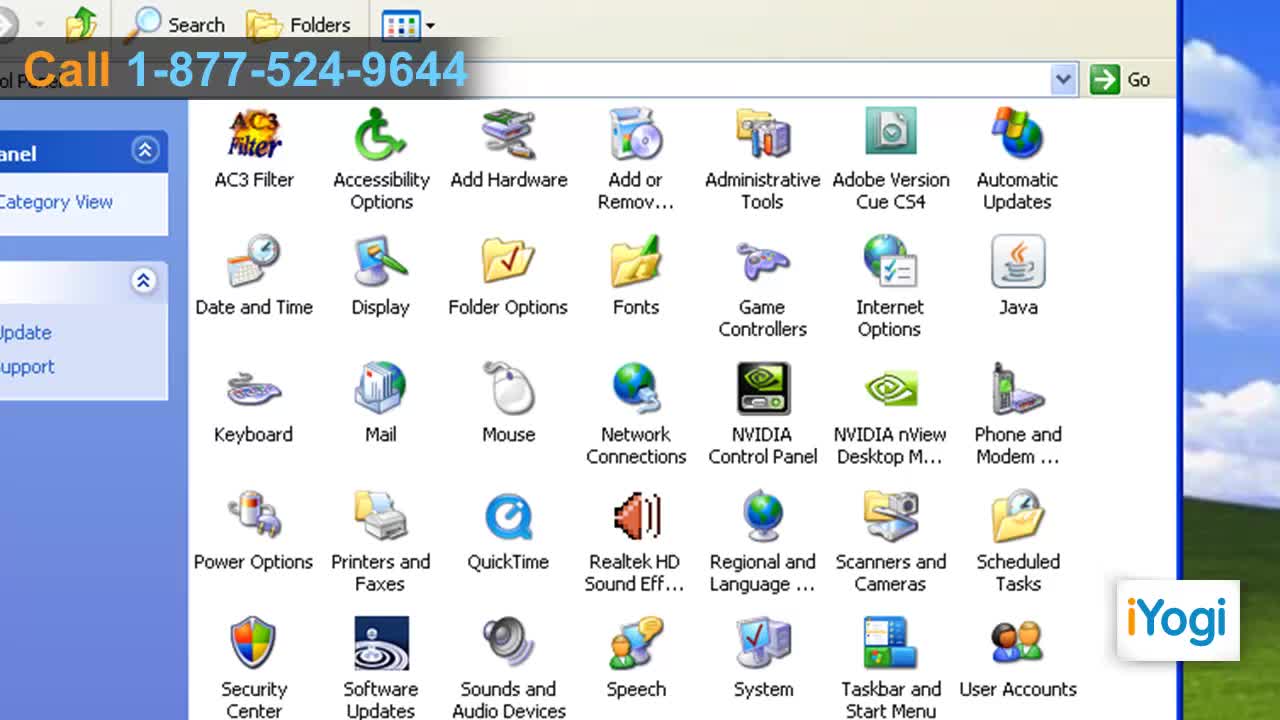Open the Fonts folder
1280x720 pixels.
(x=635, y=277)
